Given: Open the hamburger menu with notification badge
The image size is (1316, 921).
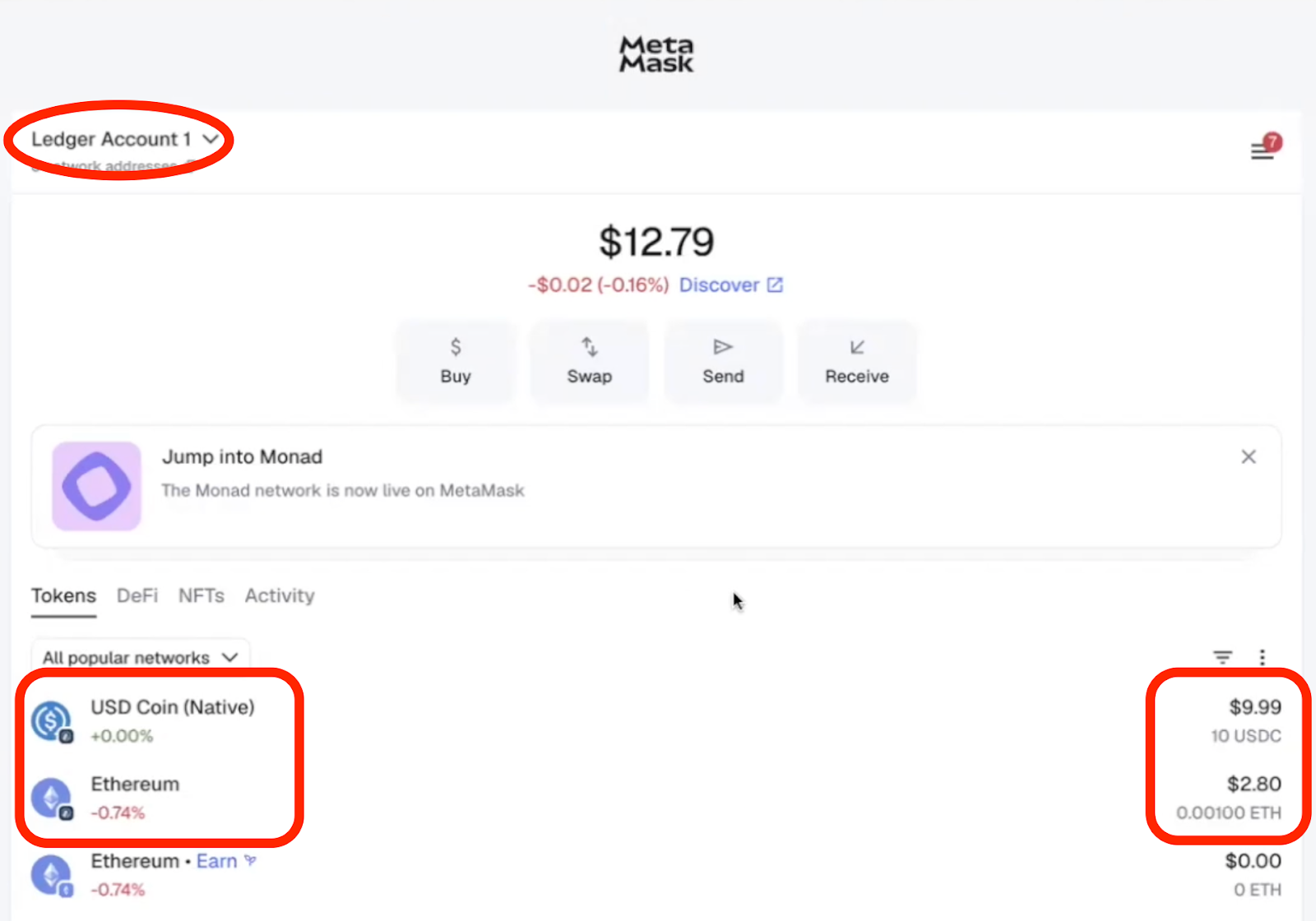Looking at the screenshot, I should [x=1263, y=150].
